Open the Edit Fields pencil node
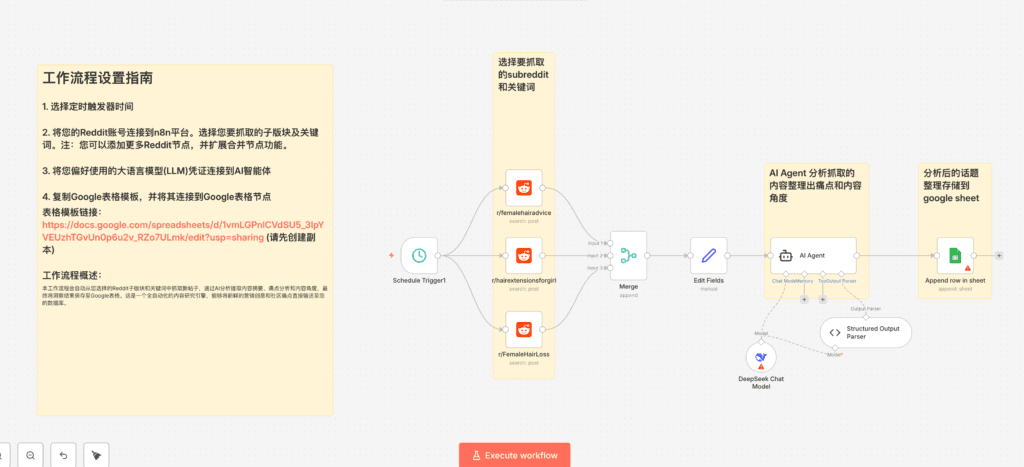Image resolution: width=1024 pixels, height=467 pixels. tap(709, 256)
